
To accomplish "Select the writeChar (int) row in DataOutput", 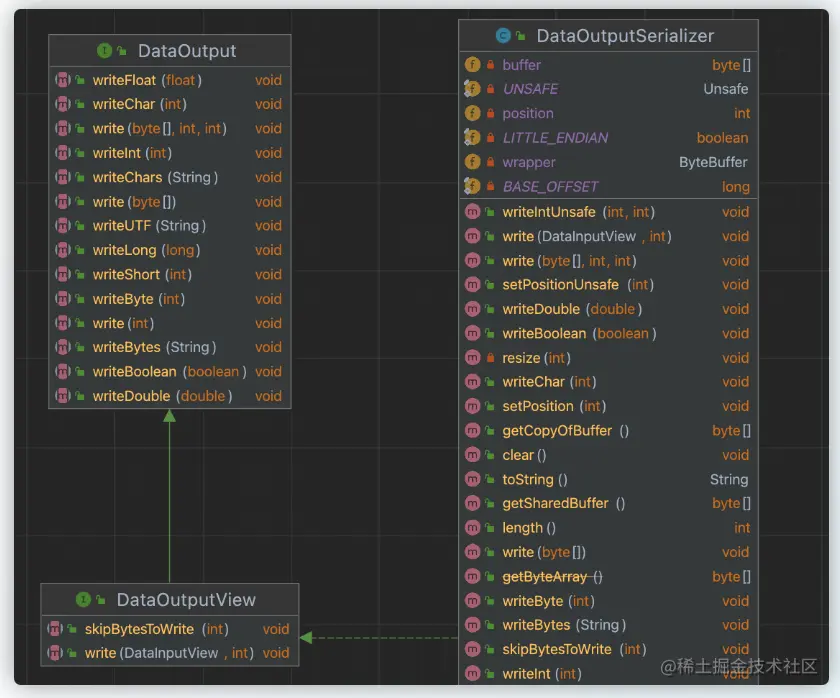I will pos(170,104).
